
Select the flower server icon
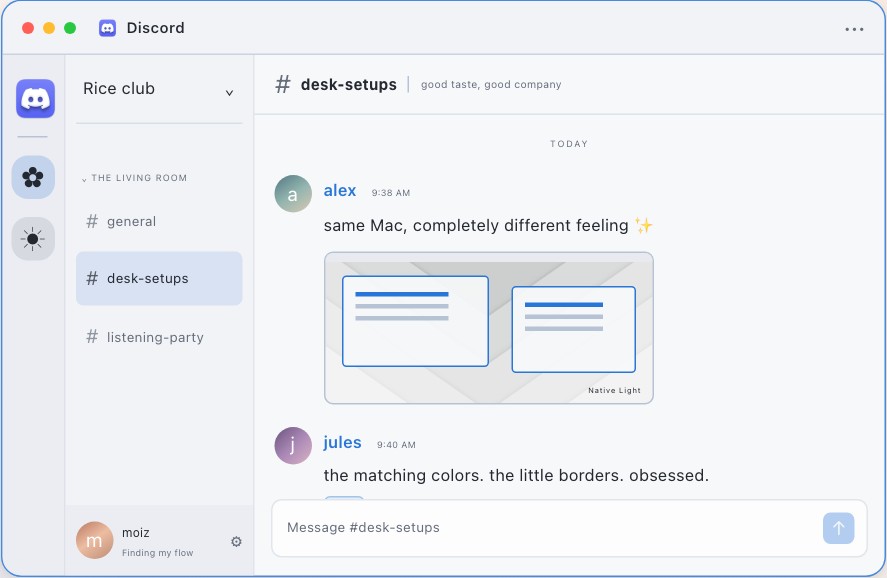click(33, 177)
